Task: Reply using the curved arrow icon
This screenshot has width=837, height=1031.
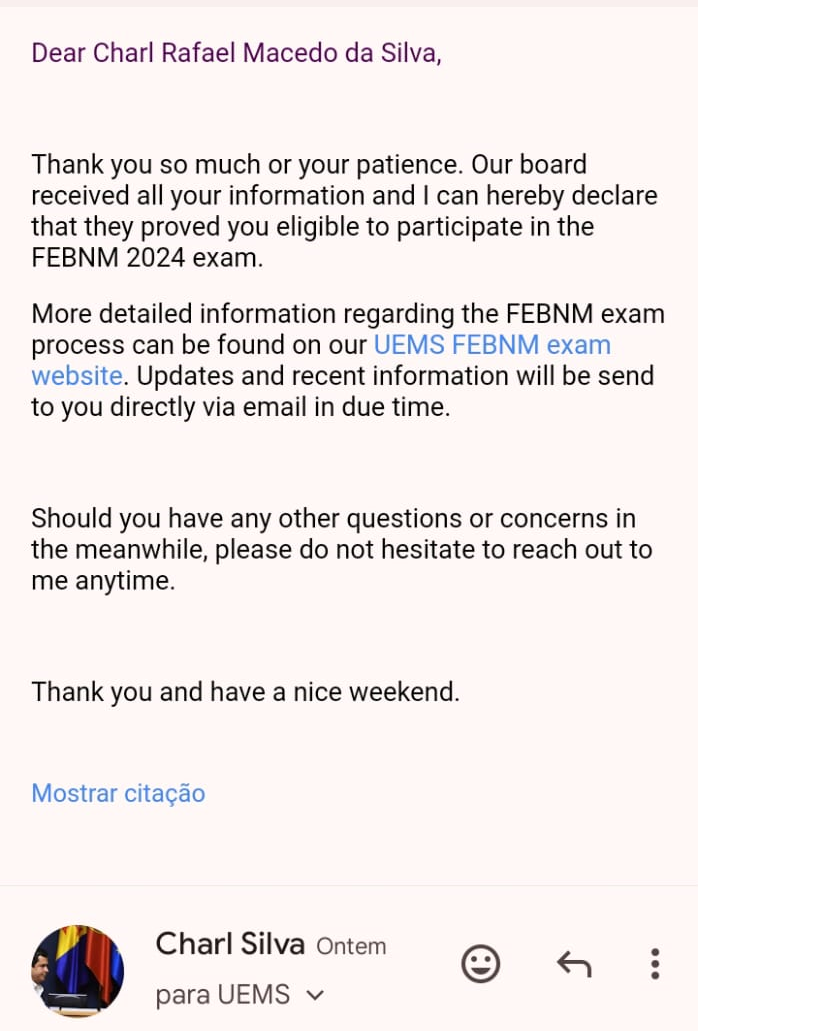Action: 574,964
